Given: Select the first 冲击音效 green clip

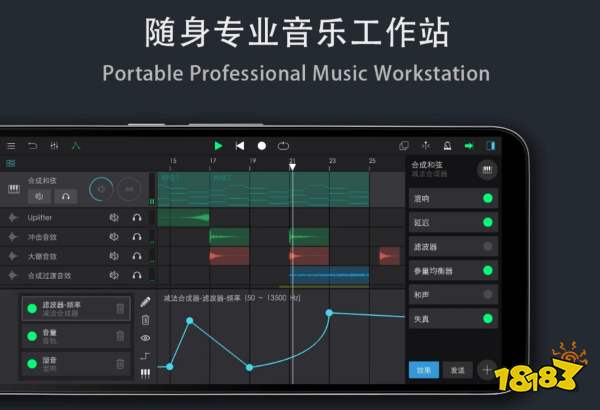Looking at the screenshot, I should point(229,237).
